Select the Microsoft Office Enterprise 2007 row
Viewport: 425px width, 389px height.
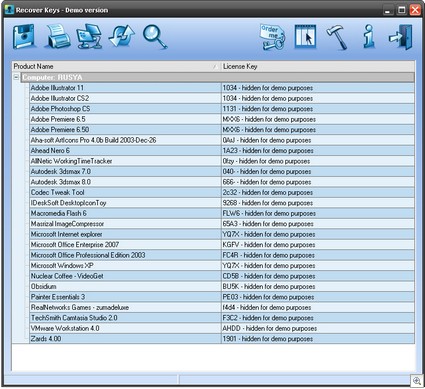coord(222,245)
